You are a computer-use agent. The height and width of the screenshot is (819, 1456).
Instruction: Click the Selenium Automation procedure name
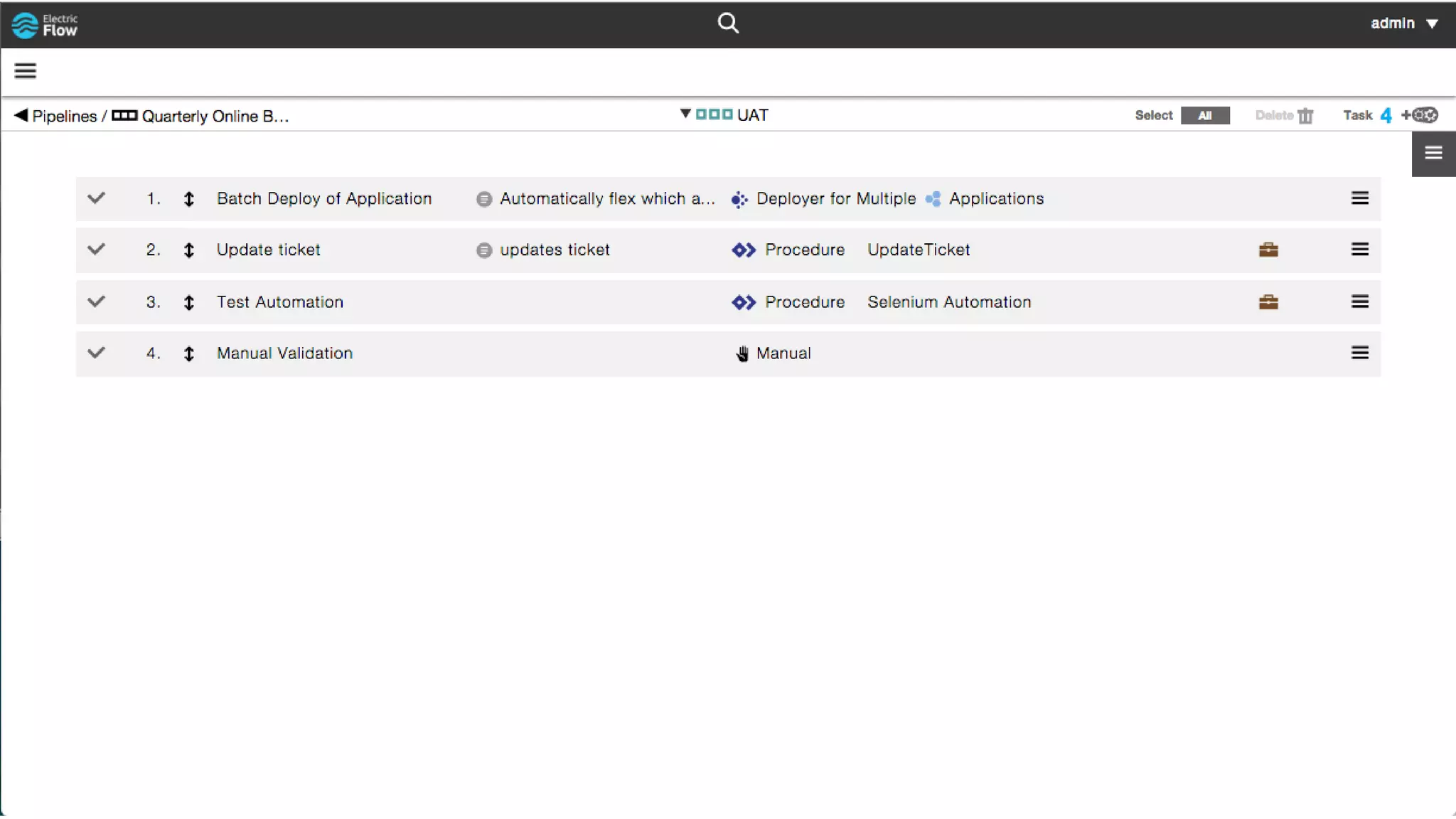(948, 302)
